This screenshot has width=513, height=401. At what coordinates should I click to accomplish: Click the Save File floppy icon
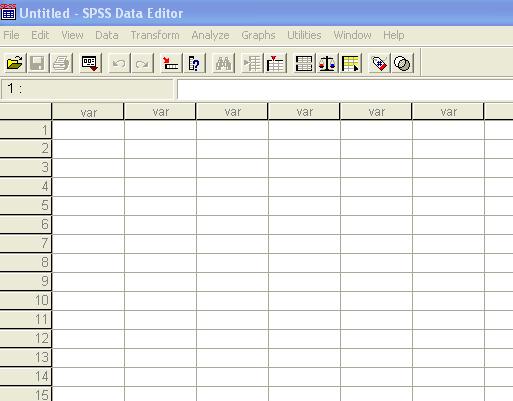[38, 63]
